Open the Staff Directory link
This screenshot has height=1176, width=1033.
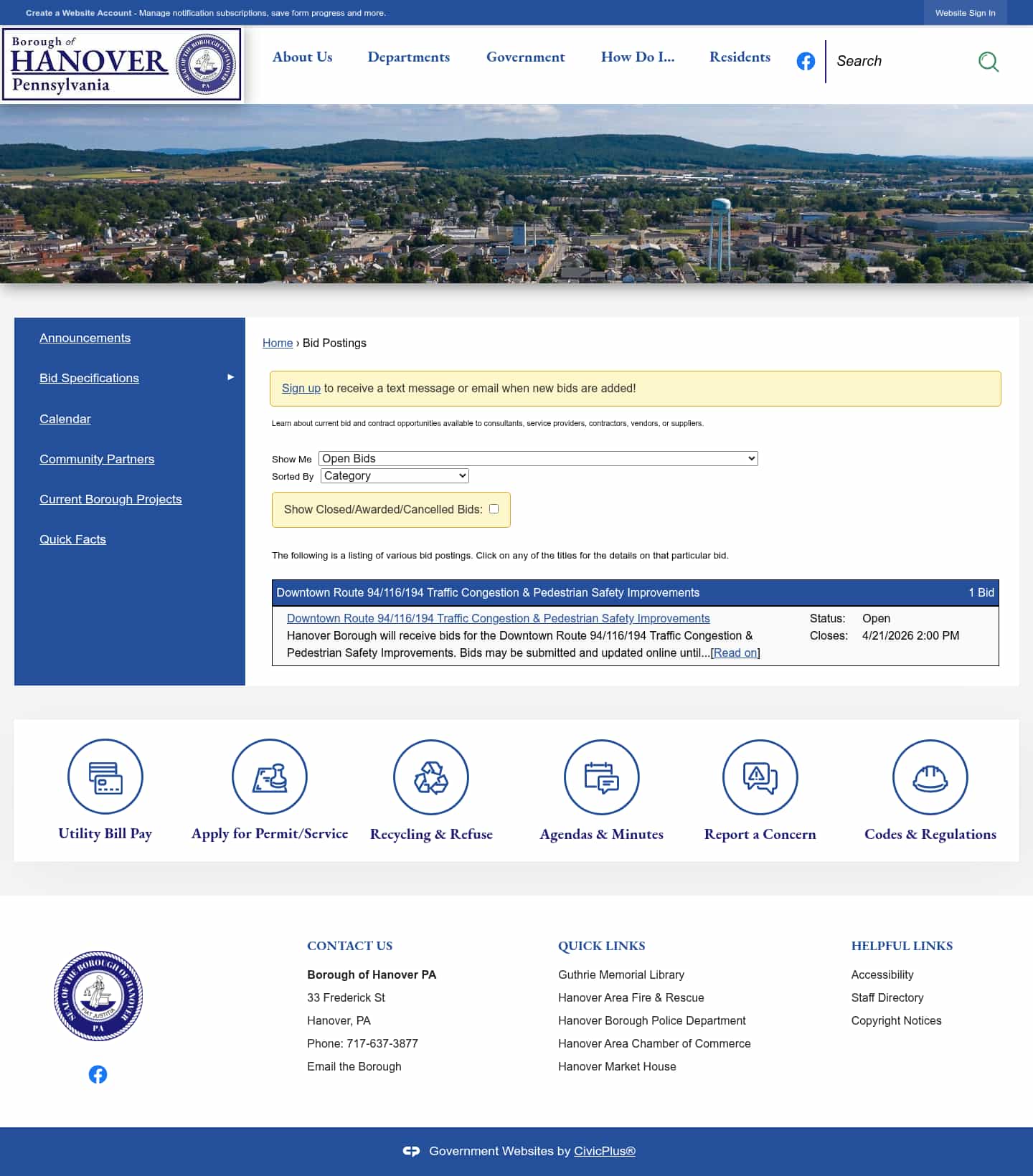point(887,997)
